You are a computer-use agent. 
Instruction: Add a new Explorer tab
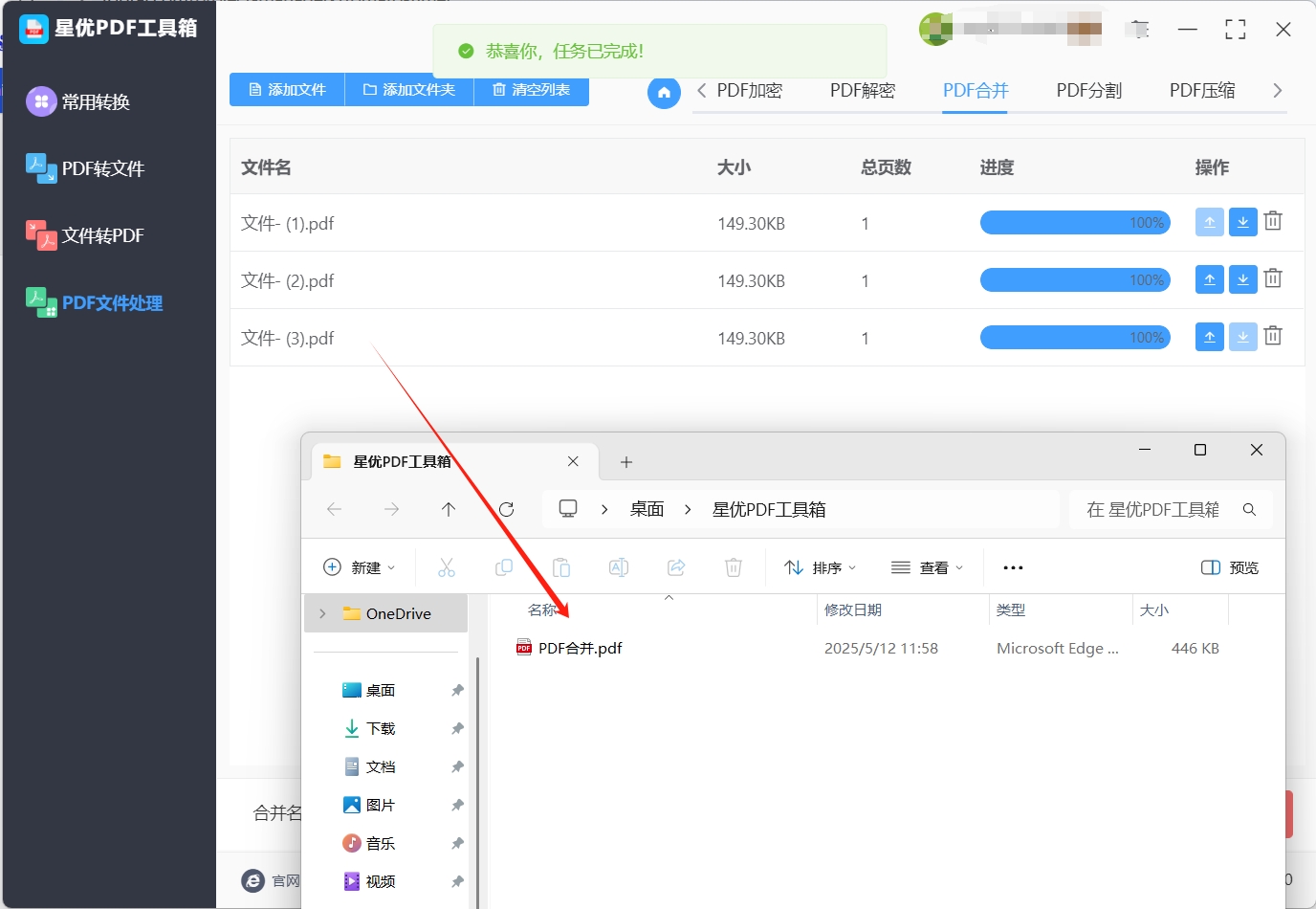click(626, 462)
